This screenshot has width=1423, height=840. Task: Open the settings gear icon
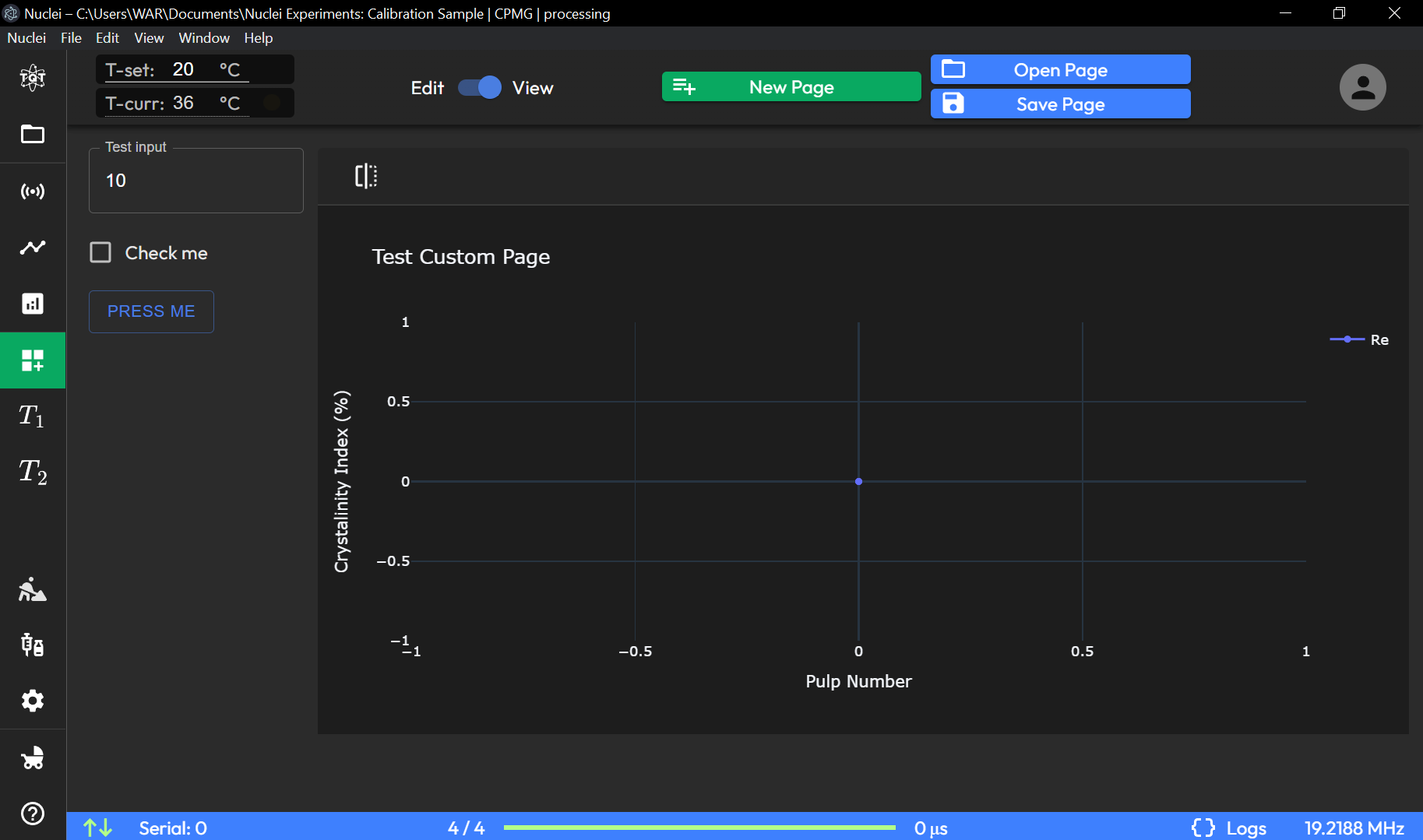coord(33,701)
